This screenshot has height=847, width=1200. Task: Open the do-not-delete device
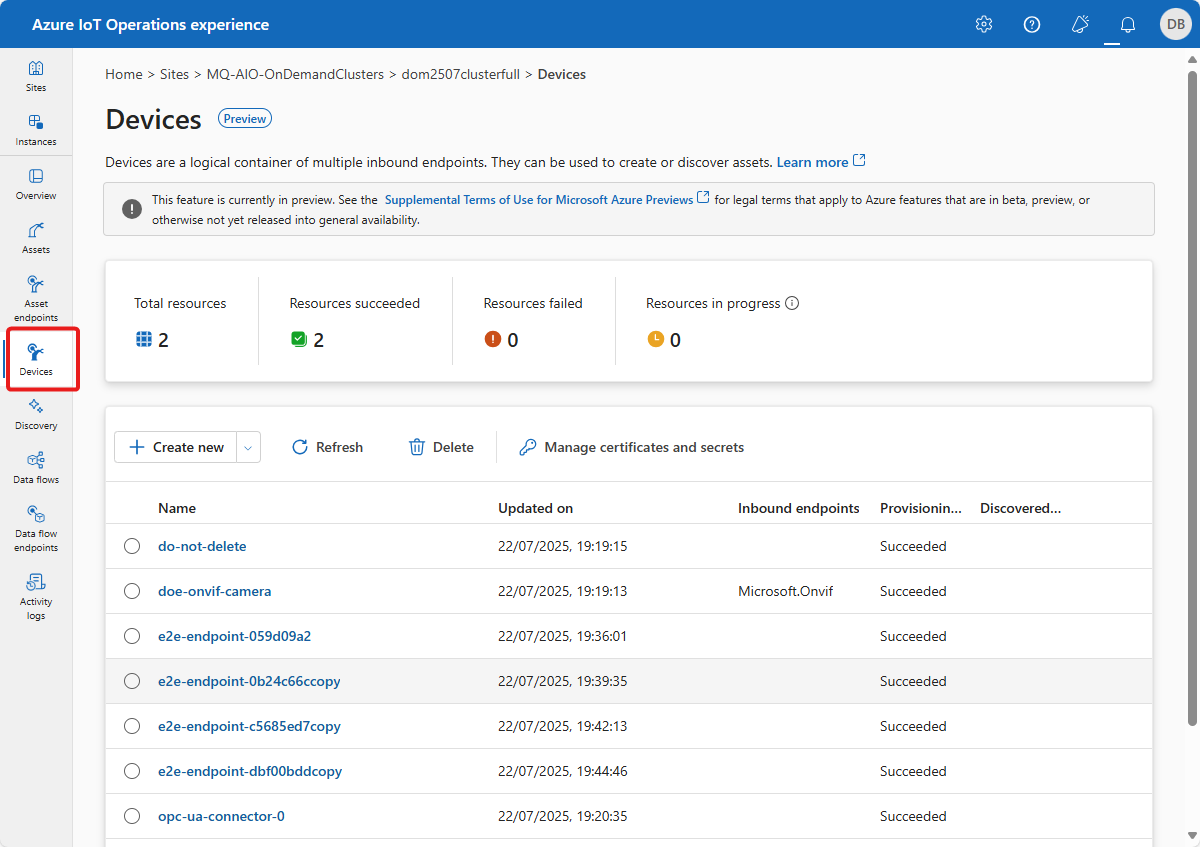point(202,546)
